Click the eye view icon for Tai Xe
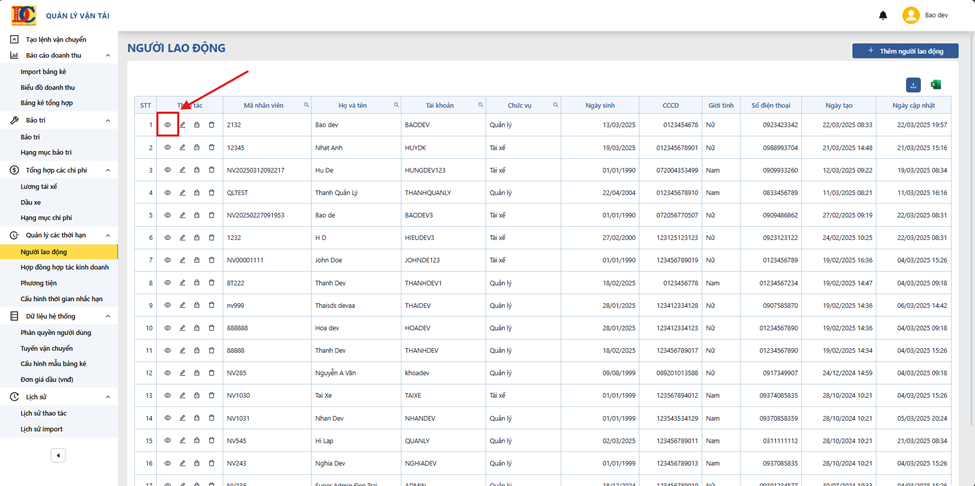 [167, 395]
